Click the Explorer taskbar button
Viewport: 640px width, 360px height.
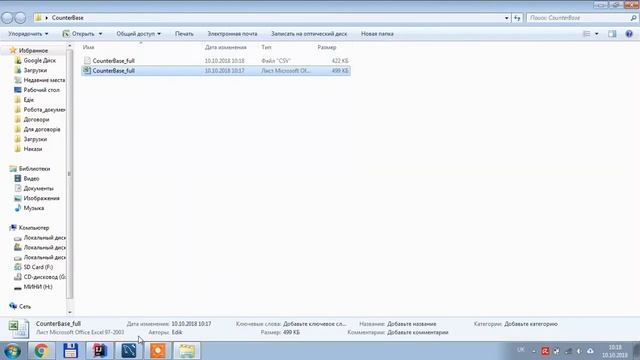click(187, 351)
